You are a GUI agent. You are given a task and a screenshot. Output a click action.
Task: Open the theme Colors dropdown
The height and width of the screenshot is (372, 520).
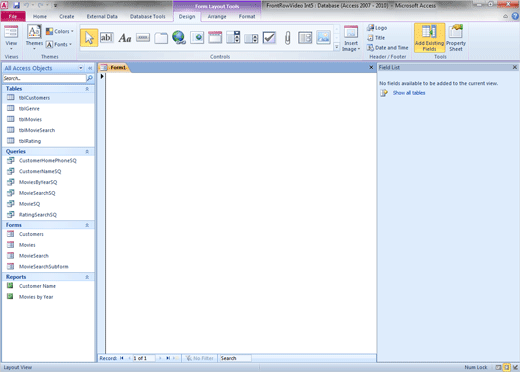[60, 31]
